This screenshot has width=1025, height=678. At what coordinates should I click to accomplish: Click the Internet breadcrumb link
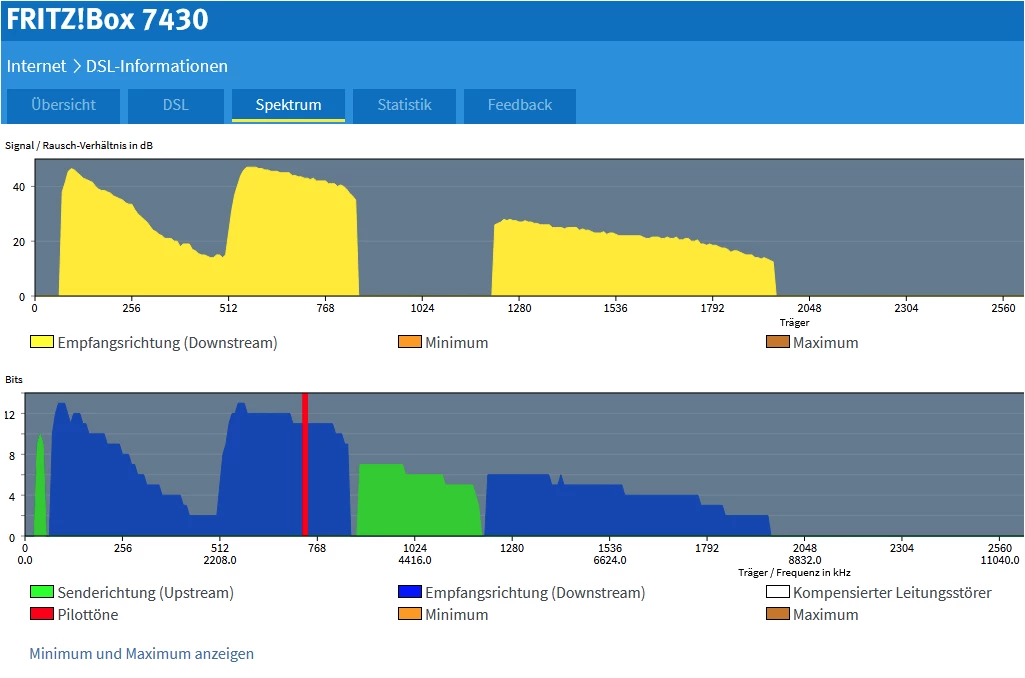(x=37, y=66)
